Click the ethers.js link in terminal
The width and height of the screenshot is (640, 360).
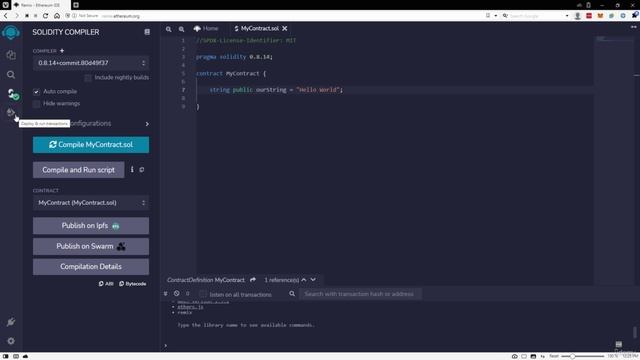click(x=190, y=307)
